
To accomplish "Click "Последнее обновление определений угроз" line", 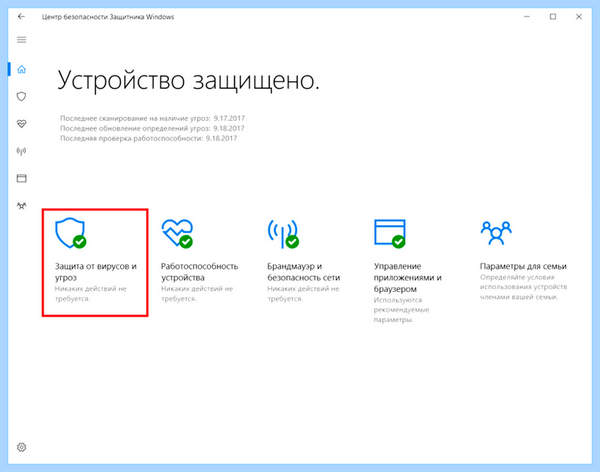I will click(x=152, y=128).
